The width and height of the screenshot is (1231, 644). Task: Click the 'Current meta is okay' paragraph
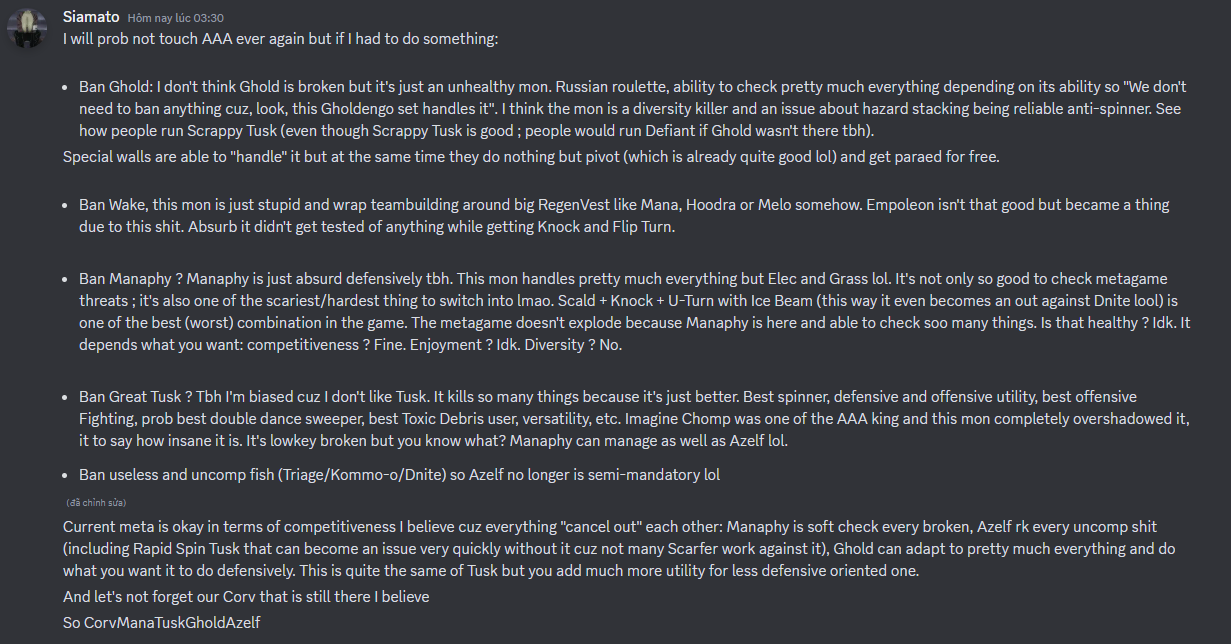[x=610, y=548]
